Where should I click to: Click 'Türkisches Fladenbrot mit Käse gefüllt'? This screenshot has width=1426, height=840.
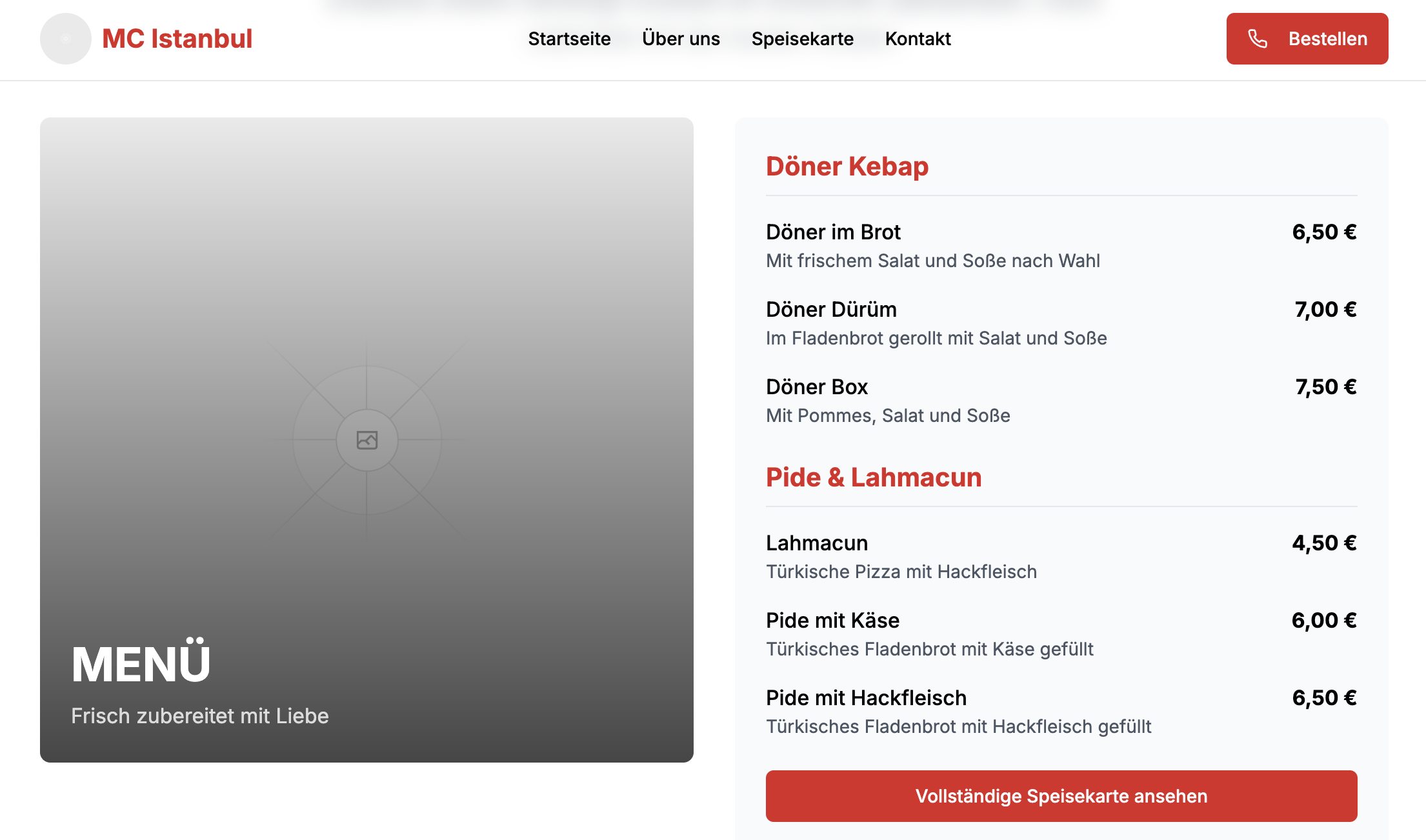point(930,649)
